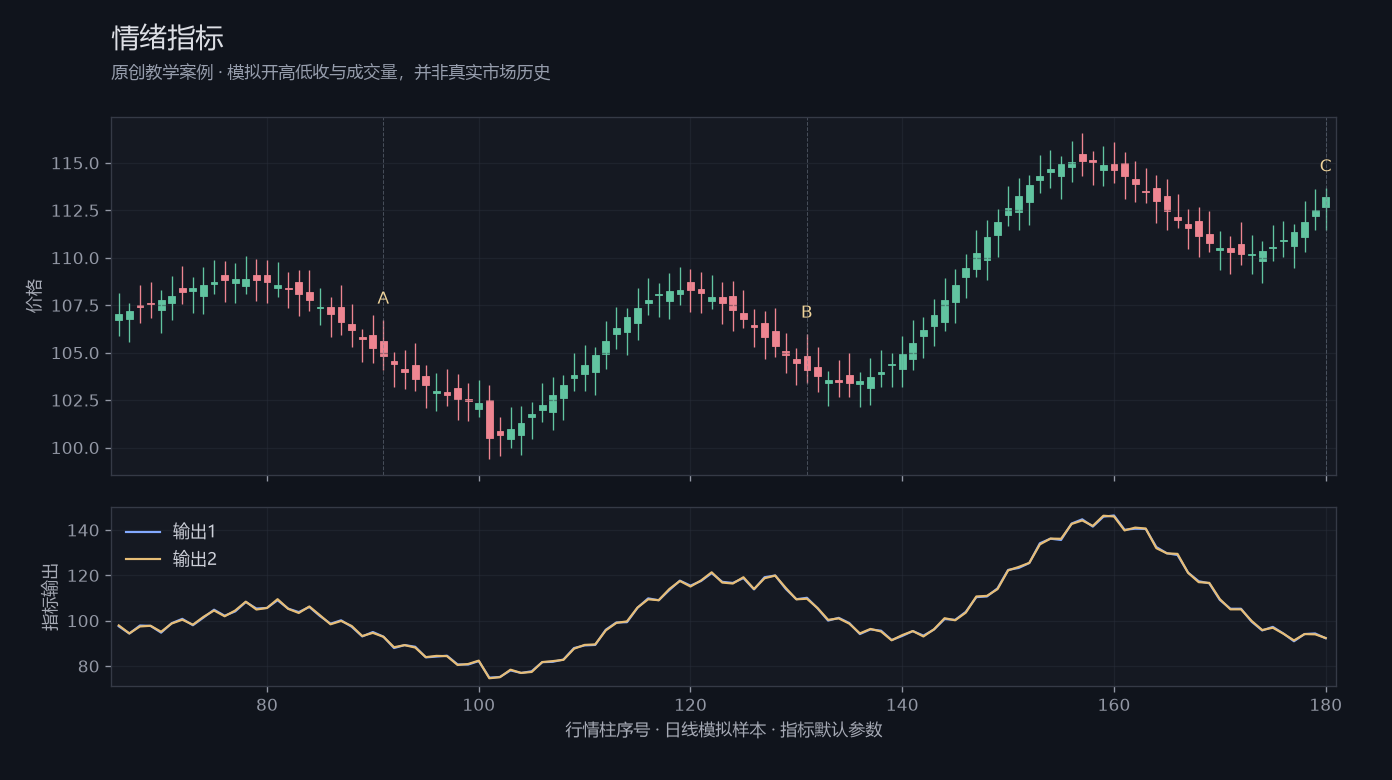The height and width of the screenshot is (780, 1392).
Task: Click the x-axis tick 120
Action: (690, 704)
